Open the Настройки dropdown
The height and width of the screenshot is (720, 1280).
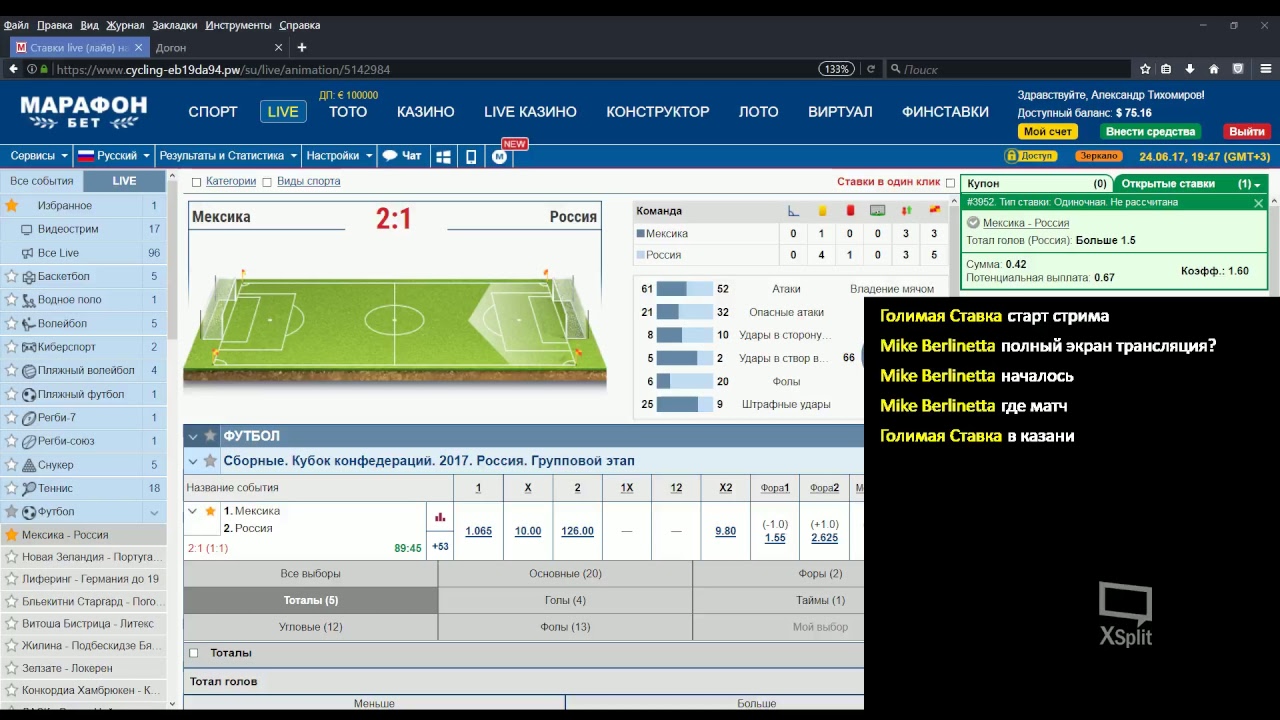coord(339,156)
